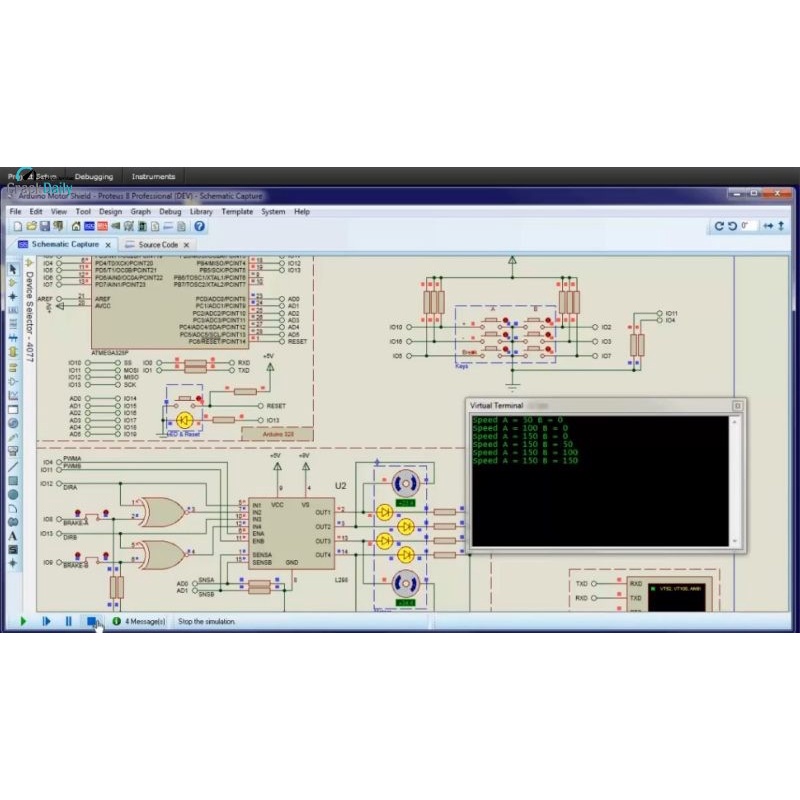This screenshot has width=800, height=800.
Task: Select the 2D box rectangle tool
Action: point(13,481)
